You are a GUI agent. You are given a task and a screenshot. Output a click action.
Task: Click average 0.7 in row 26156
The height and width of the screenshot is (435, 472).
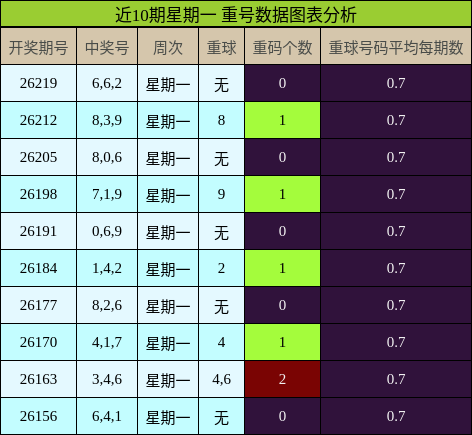(396, 416)
